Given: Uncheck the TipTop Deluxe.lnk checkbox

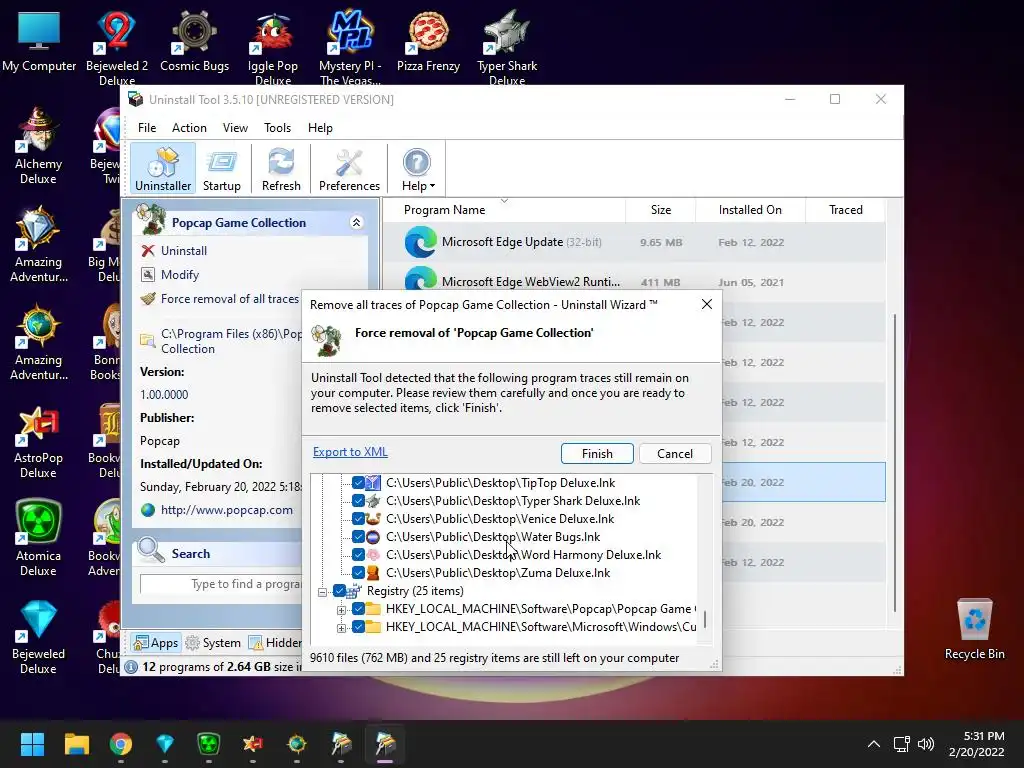Looking at the screenshot, I should 358,483.
